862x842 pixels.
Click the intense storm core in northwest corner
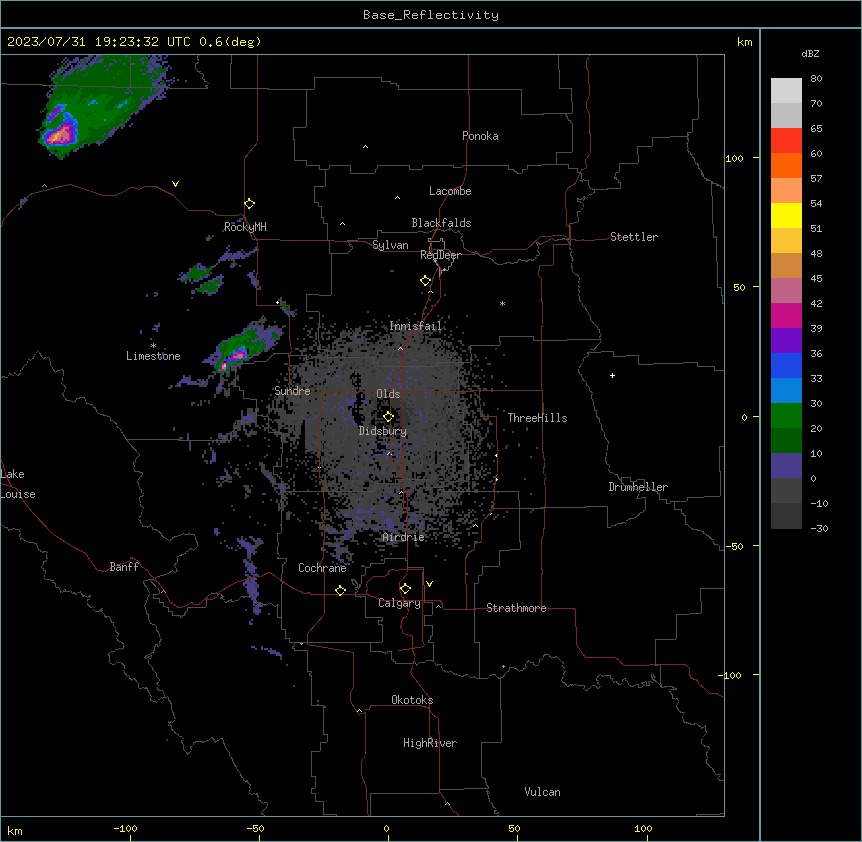click(x=60, y=133)
